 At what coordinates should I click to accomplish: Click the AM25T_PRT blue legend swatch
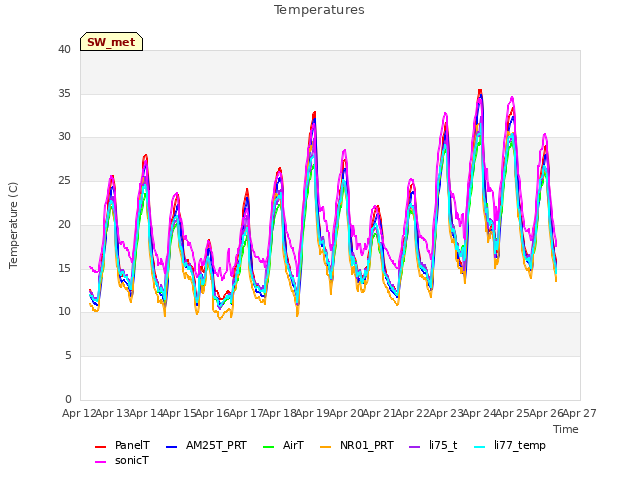coord(171,447)
